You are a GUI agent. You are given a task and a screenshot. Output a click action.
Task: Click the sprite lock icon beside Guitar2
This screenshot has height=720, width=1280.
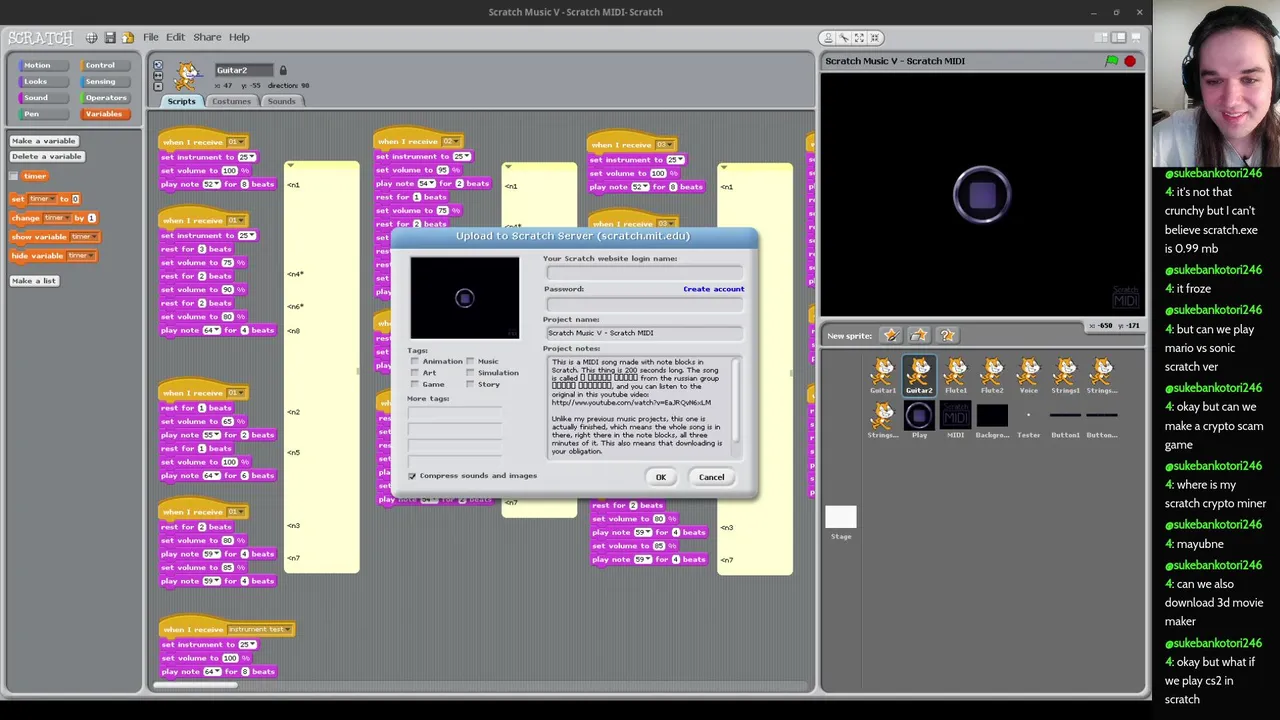point(283,70)
